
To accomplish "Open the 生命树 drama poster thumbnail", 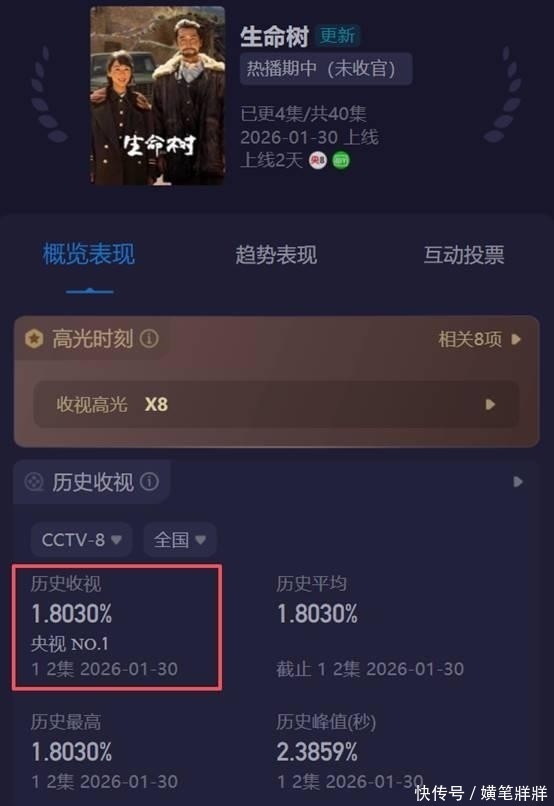I will pos(158,96).
